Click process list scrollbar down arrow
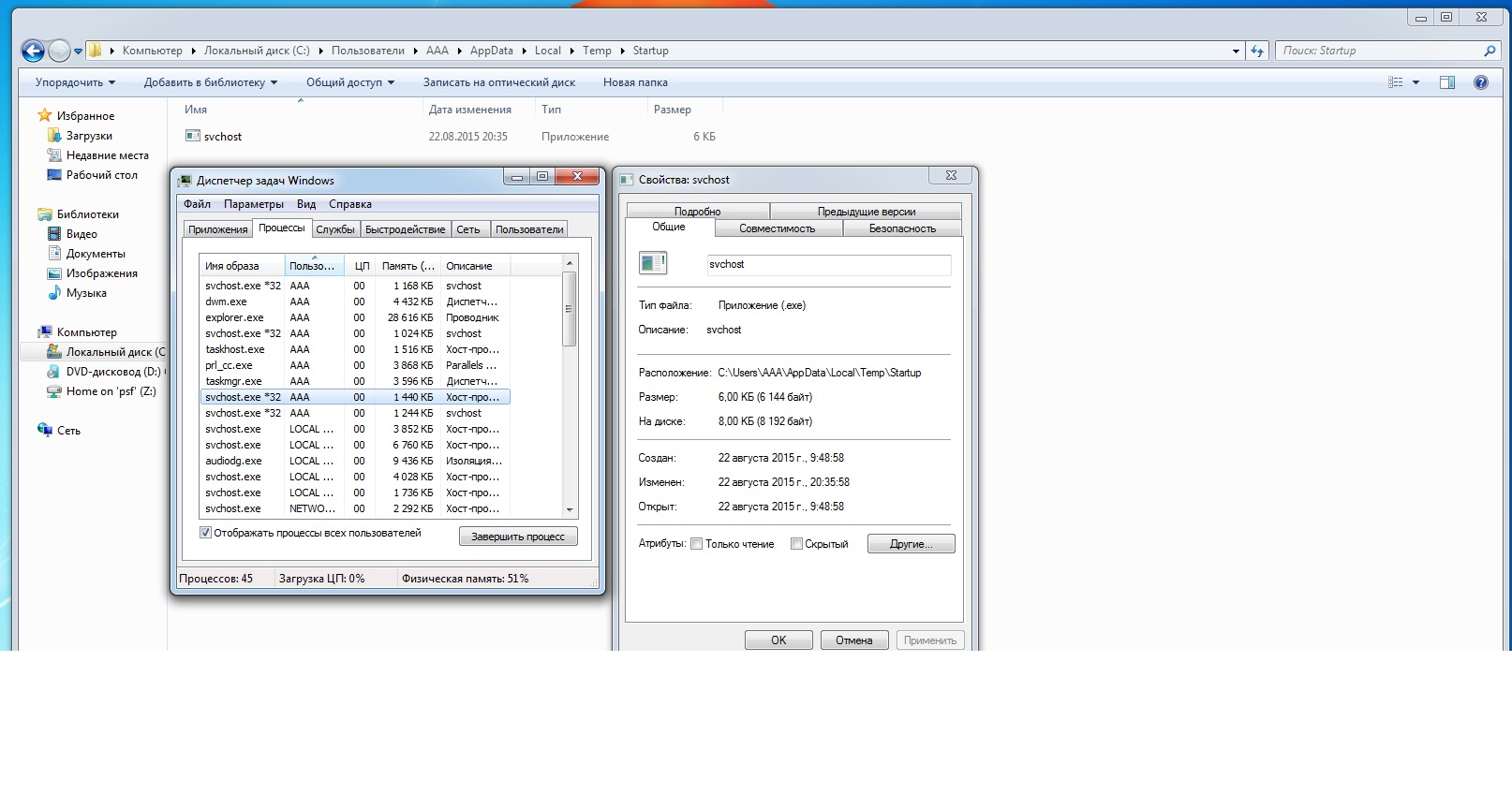The image size is (1512, 809). coord(570,510)
